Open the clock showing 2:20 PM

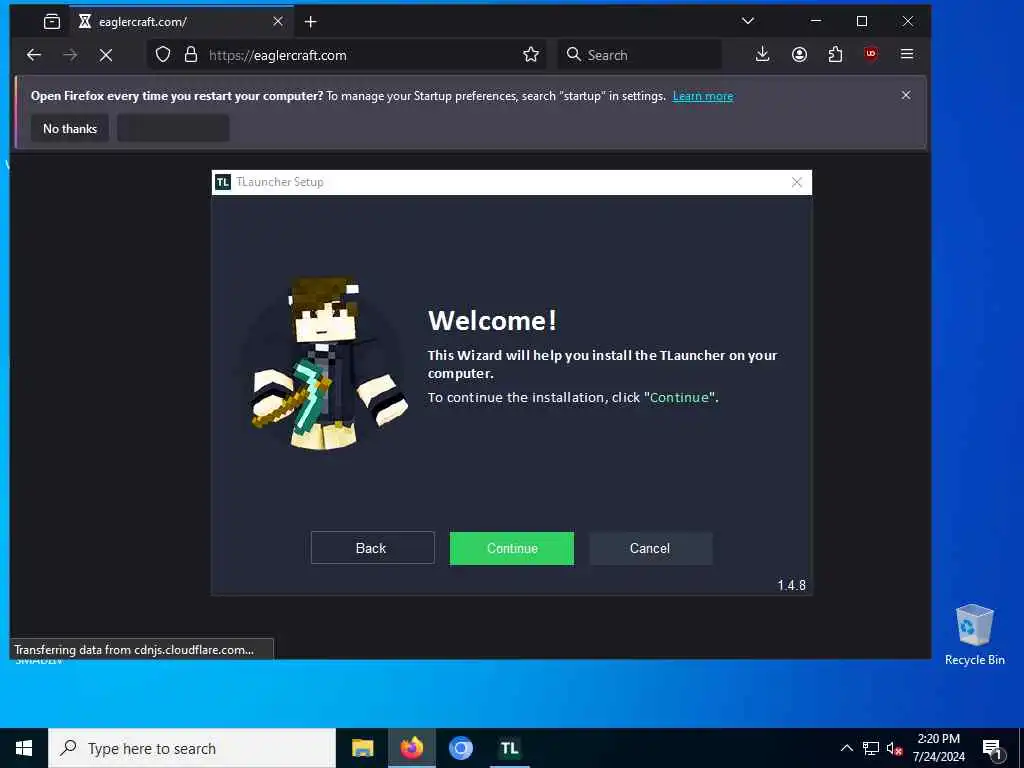939,748
